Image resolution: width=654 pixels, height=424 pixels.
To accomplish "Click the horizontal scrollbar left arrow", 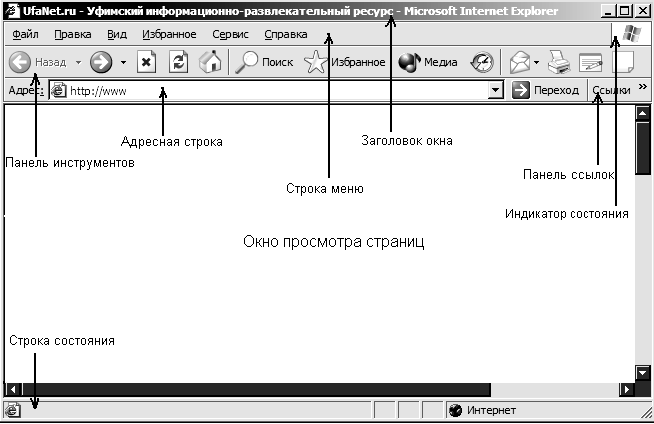I will point(13,389).
